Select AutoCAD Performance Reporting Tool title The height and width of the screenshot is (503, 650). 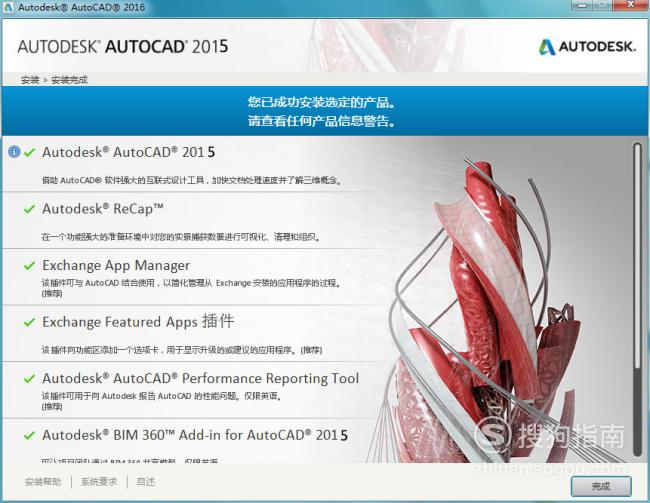pos(201,379)
